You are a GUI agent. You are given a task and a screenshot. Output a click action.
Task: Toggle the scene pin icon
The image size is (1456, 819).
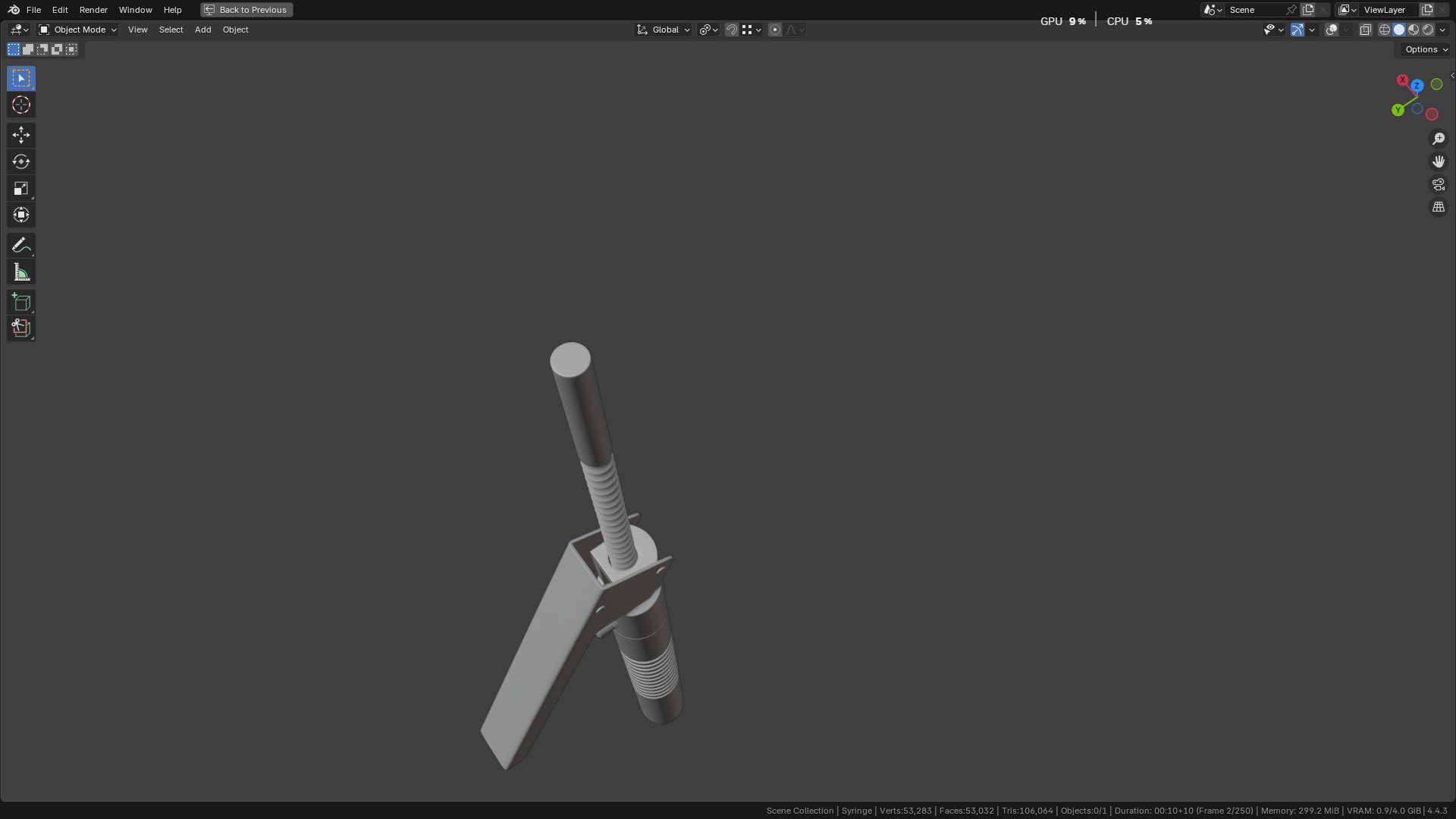[x=1291, y=10]
